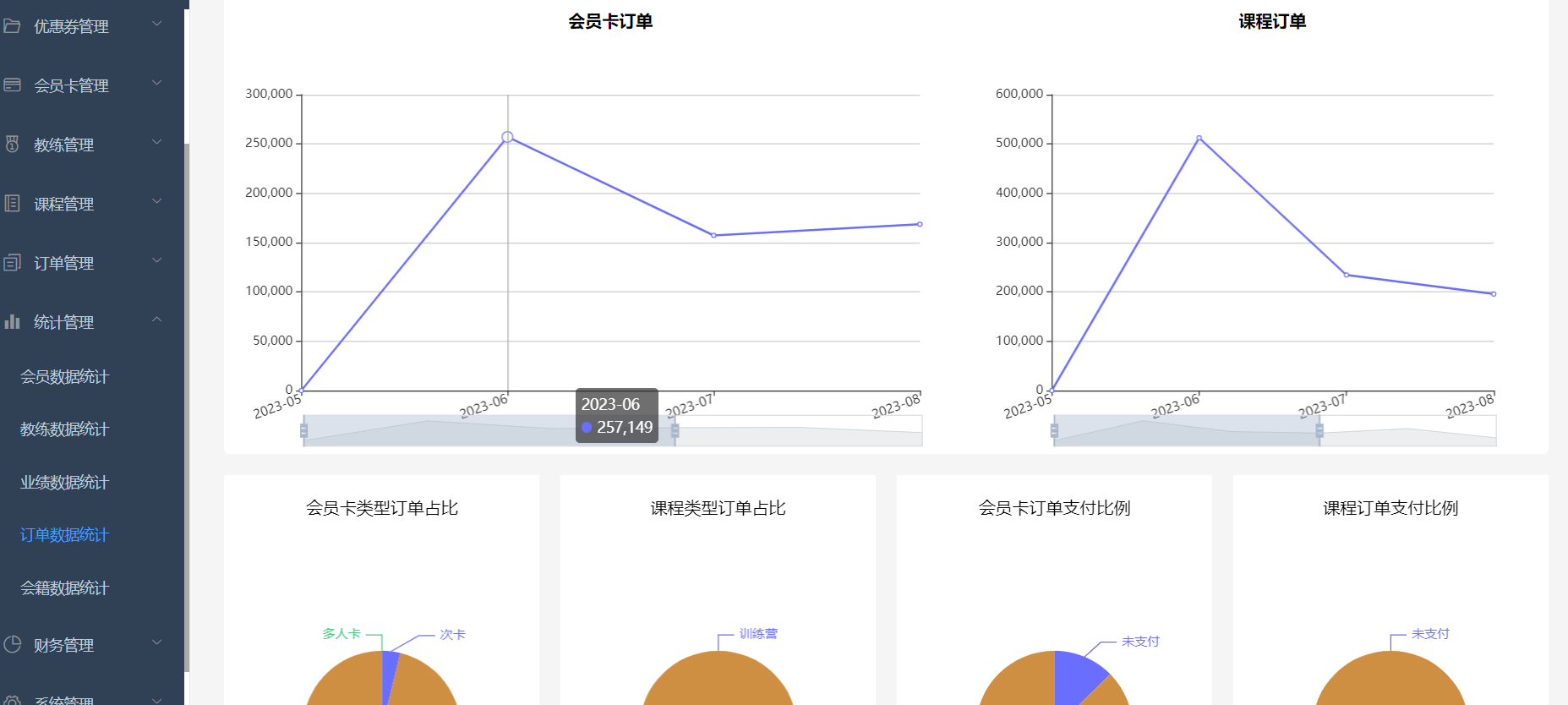Click the 会员卡订单 chart title
1568x705 pixels.
[610, 22]
